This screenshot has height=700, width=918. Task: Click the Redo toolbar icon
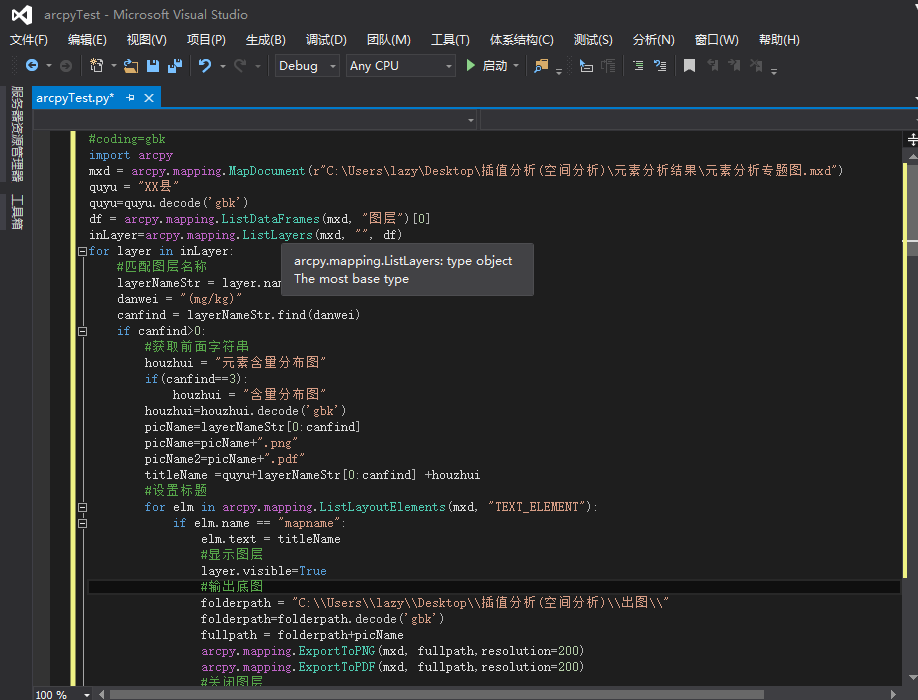click(x=239, y=66)
